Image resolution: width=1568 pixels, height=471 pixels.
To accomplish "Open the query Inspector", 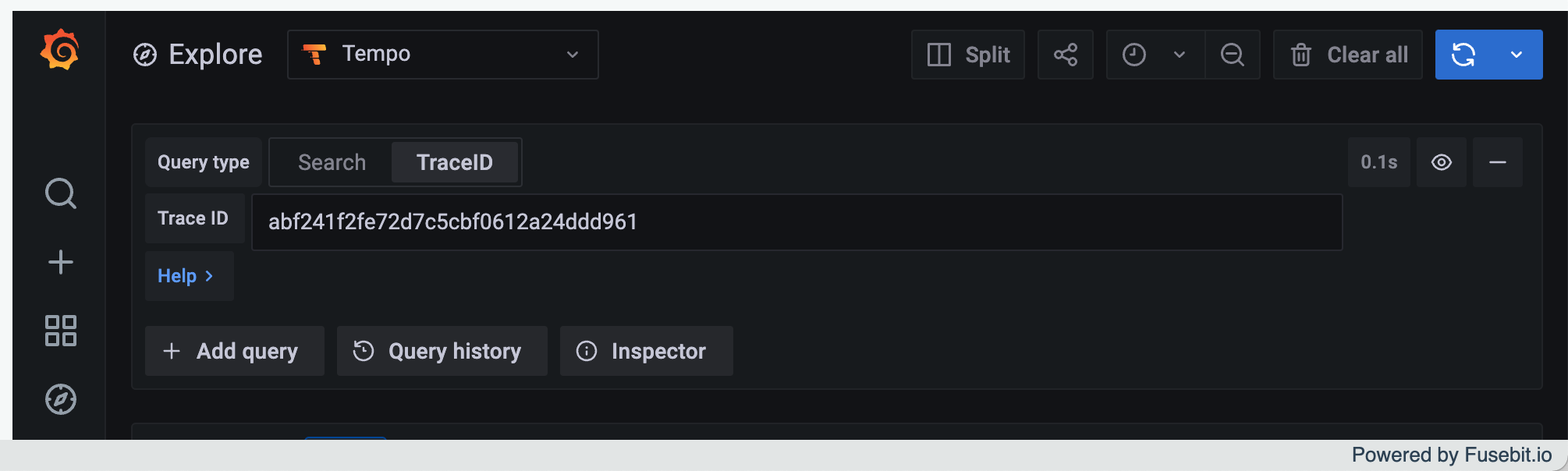I will 645,351.
